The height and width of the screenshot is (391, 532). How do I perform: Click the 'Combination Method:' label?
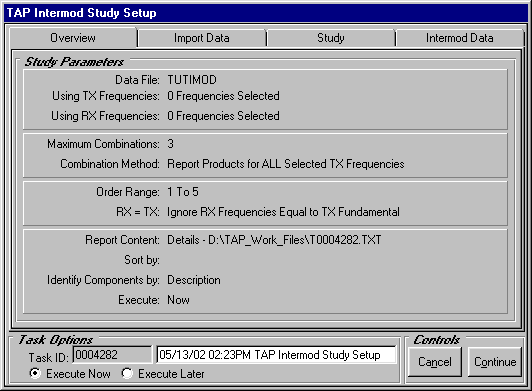110,164
